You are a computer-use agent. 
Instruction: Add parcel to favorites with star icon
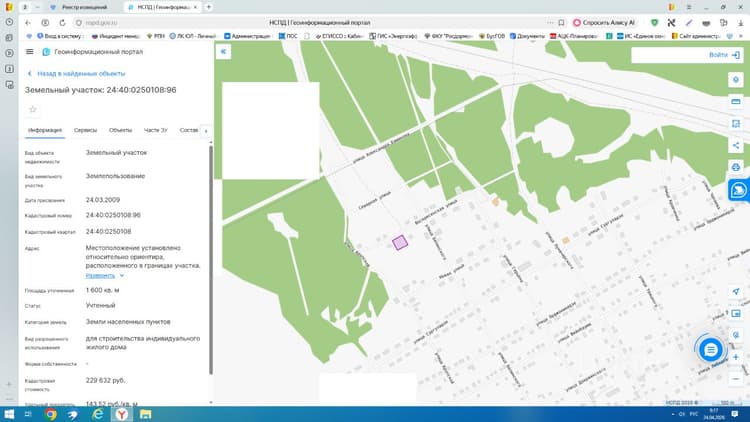click(x=33, y=110)
